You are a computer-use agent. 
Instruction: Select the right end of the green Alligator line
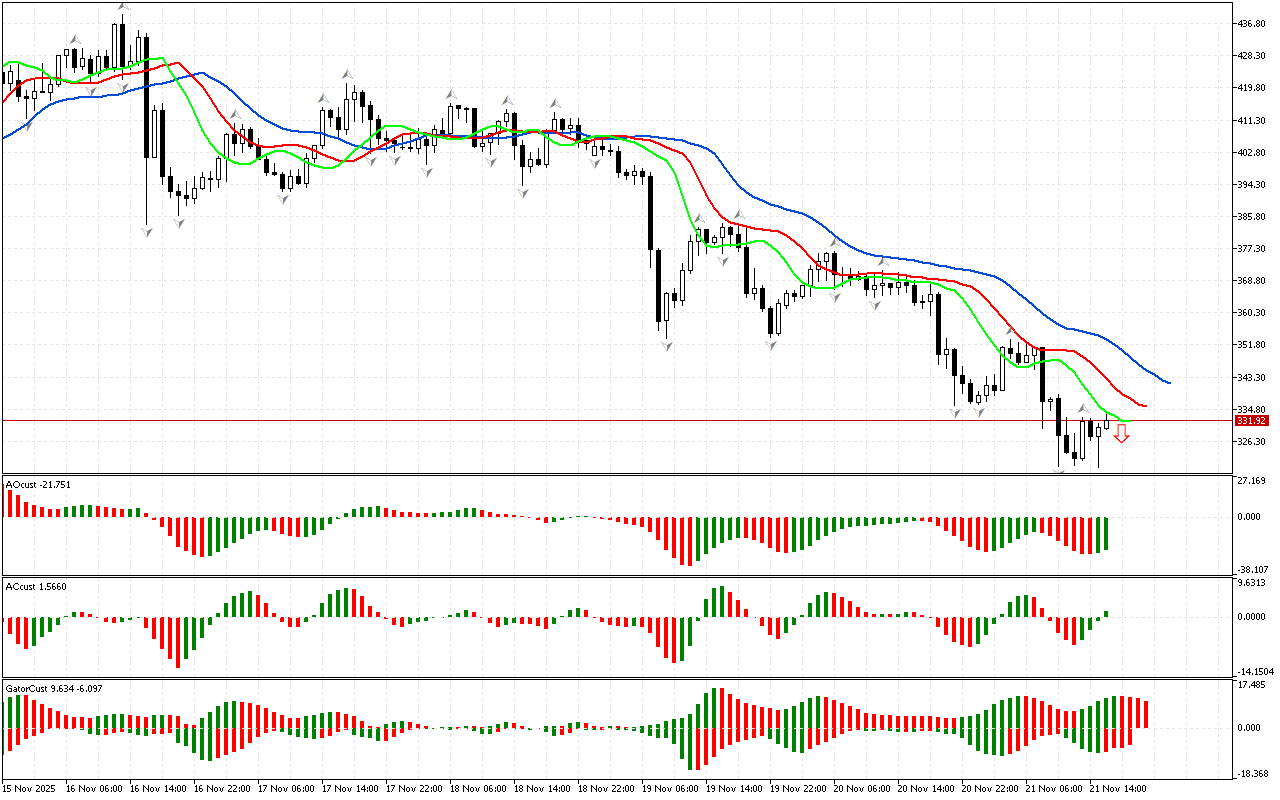coord(1124,420)
